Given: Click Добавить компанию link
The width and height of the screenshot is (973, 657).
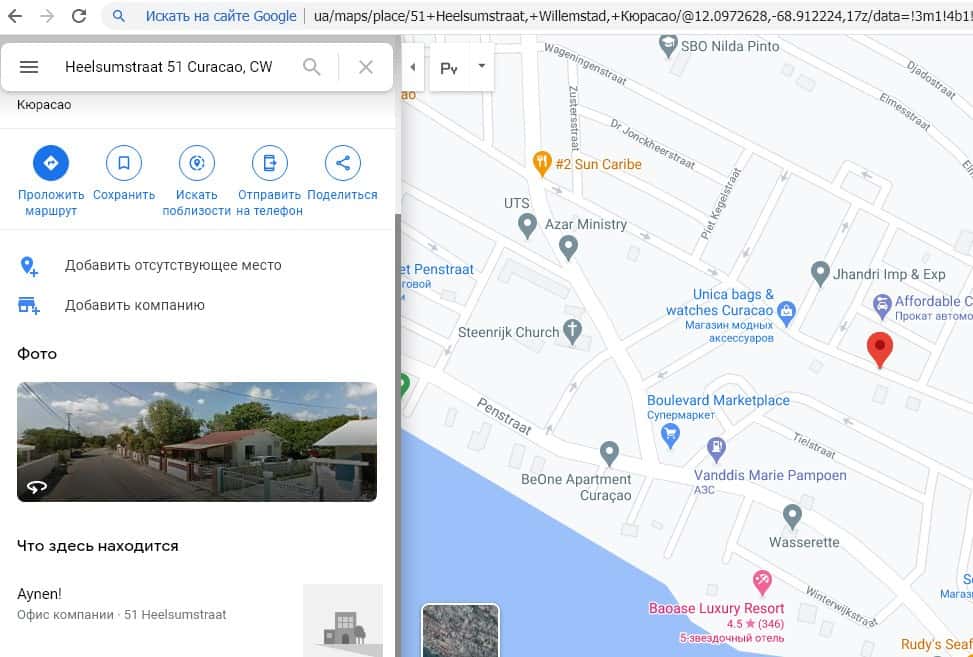Looking at the screenshot, I should 135,306.
